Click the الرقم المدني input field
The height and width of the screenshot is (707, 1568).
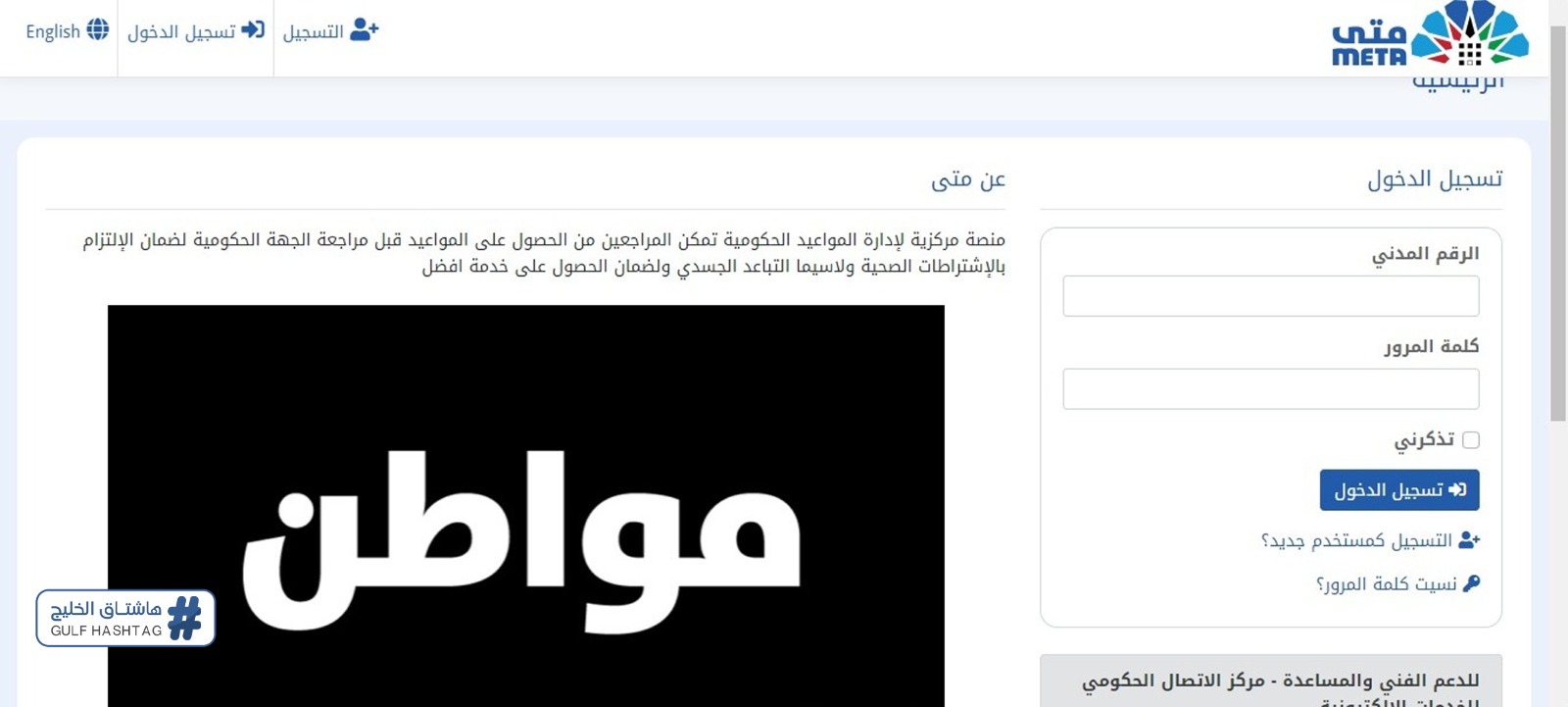click(1271, 296)
